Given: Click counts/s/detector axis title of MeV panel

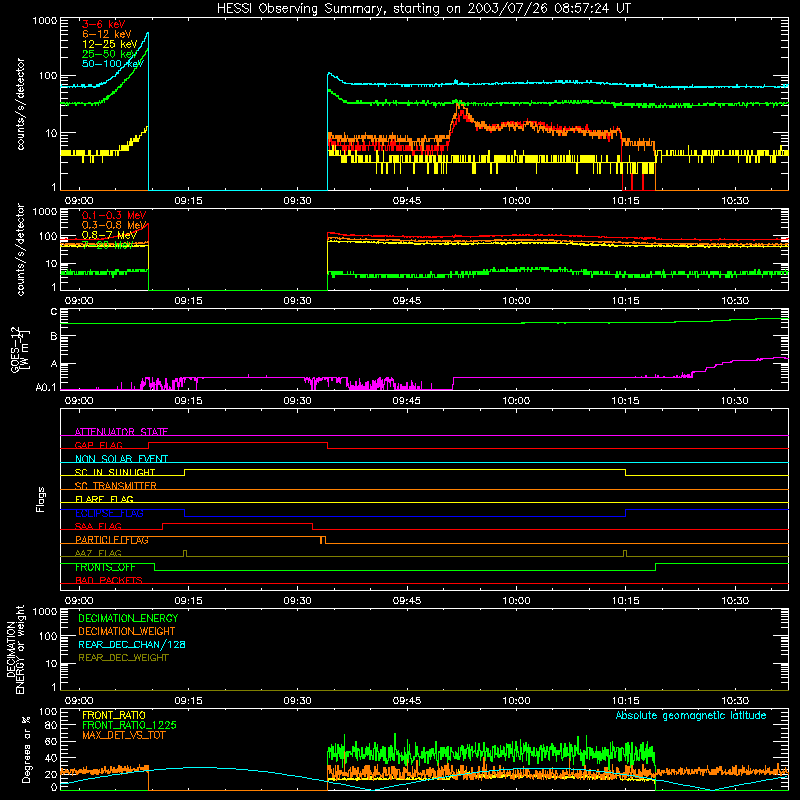Looking at the screenshot, I should point(20,249).
